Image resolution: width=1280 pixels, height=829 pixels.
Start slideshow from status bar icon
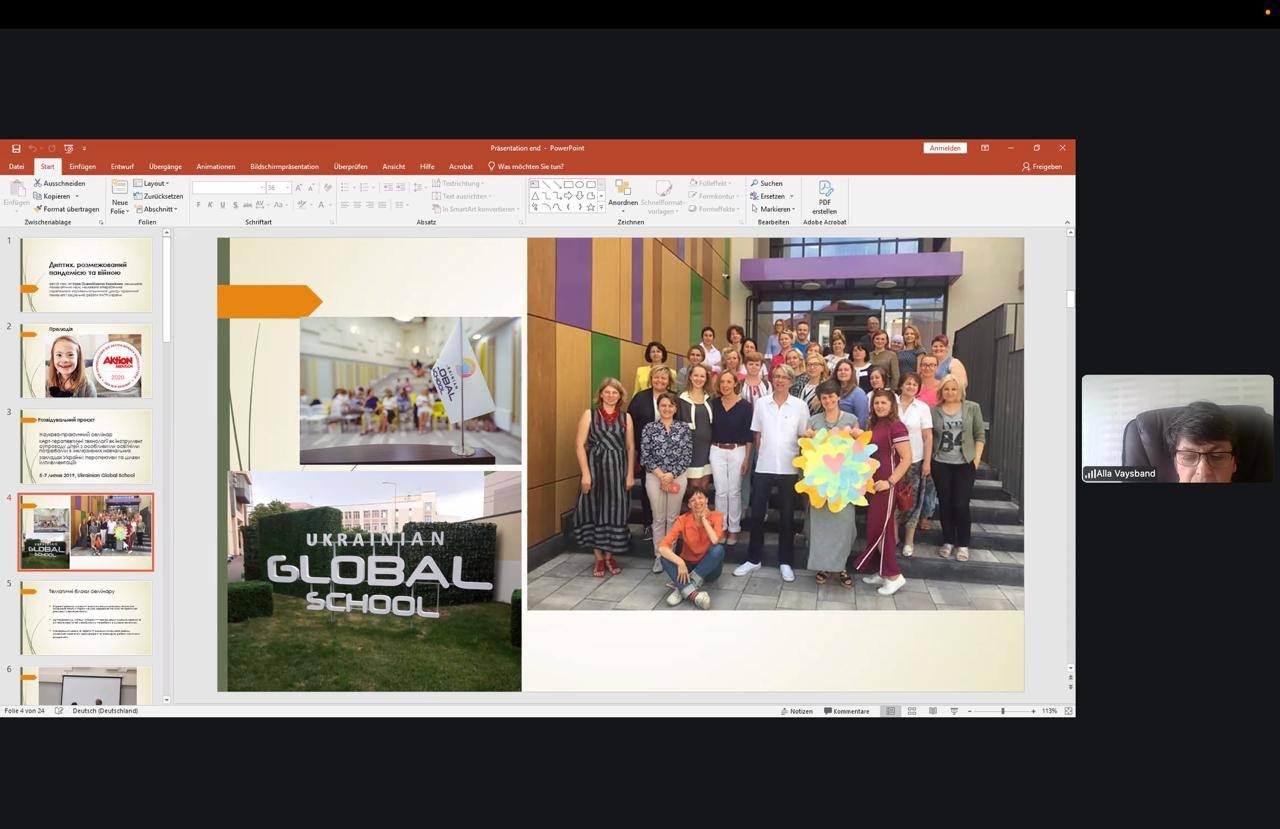pyautogui.click(x=954, y=711)
